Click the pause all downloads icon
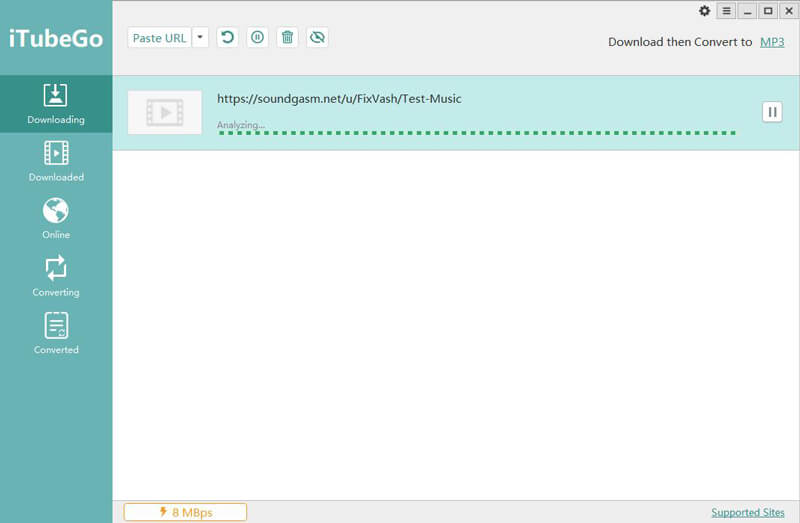800x523 pixels. 258,37
